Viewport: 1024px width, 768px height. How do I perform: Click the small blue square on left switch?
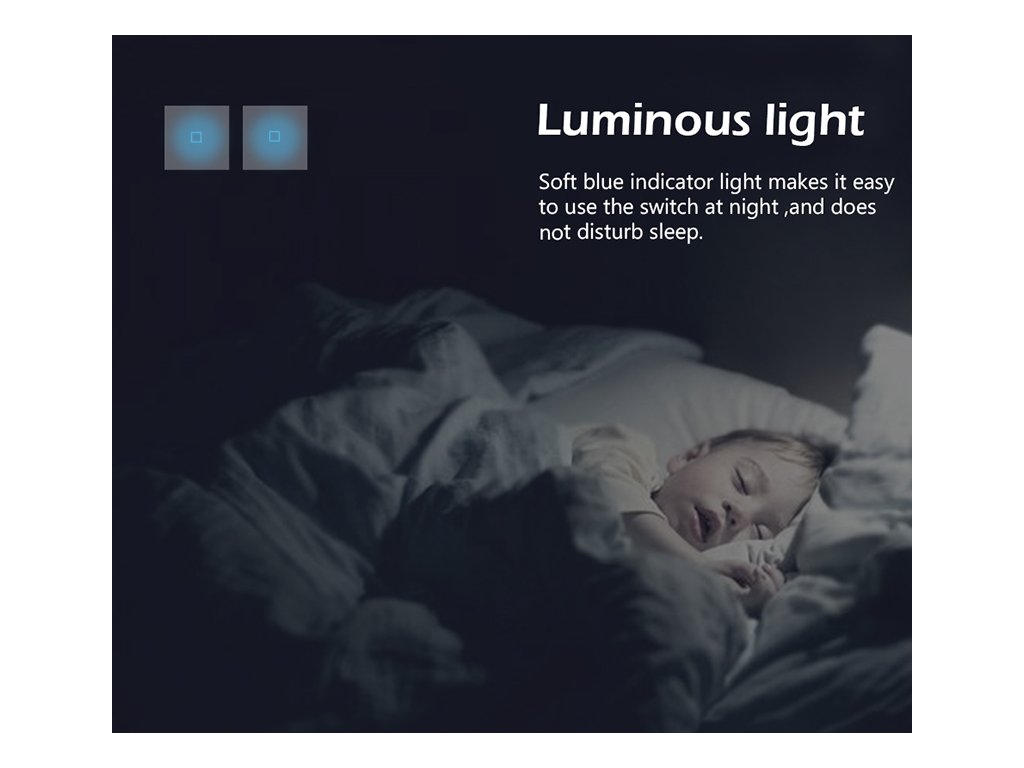(196, 137)
